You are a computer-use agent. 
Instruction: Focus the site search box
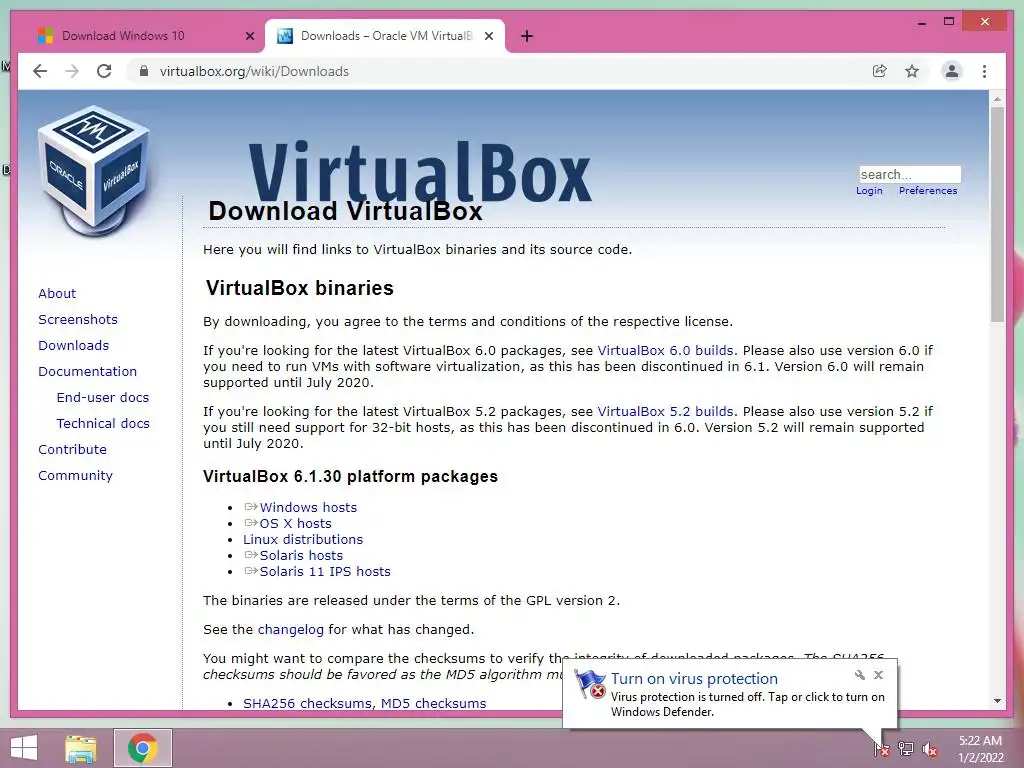click(910, 174)
